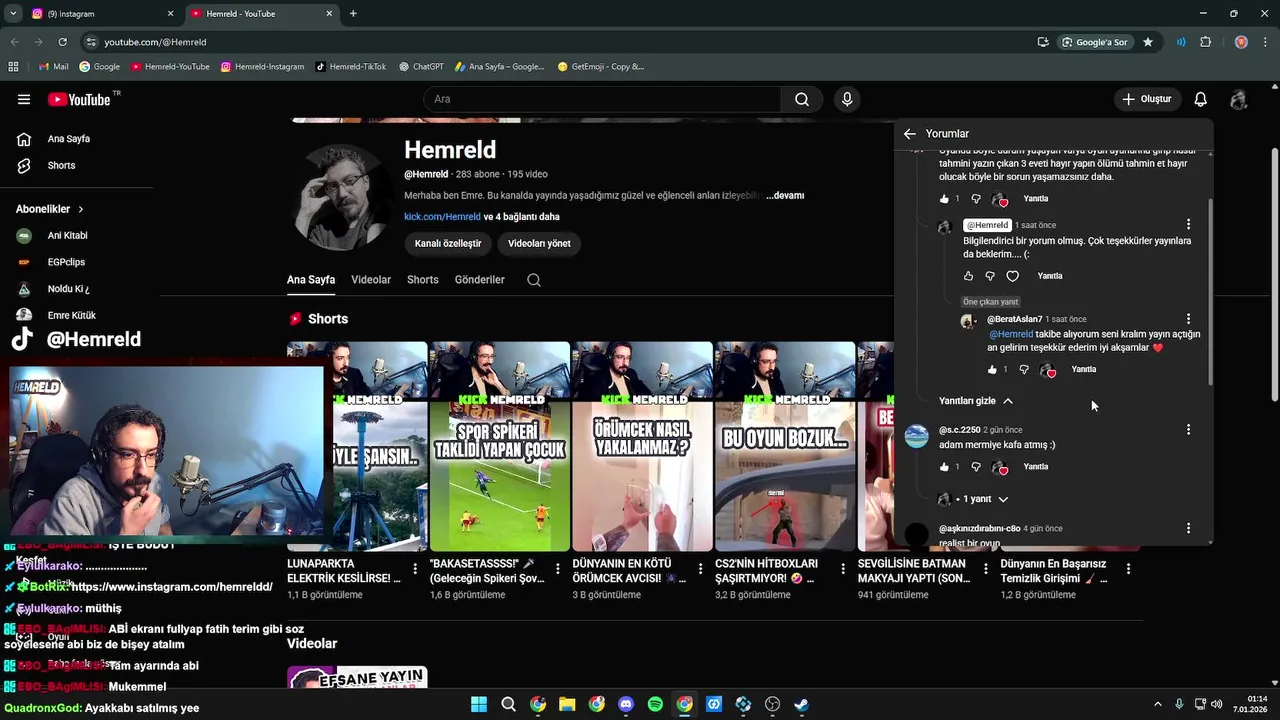Open the Hemreld-TikTok bookmark
This screenshot has width=1280, height=720.
351,66
